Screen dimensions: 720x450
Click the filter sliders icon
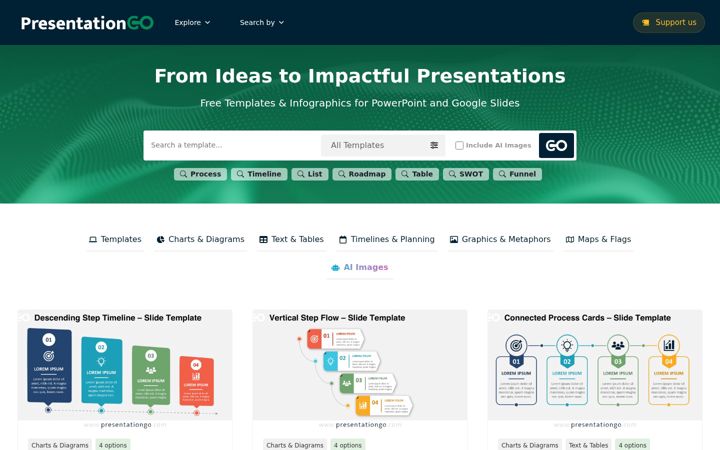click(434, 145)
